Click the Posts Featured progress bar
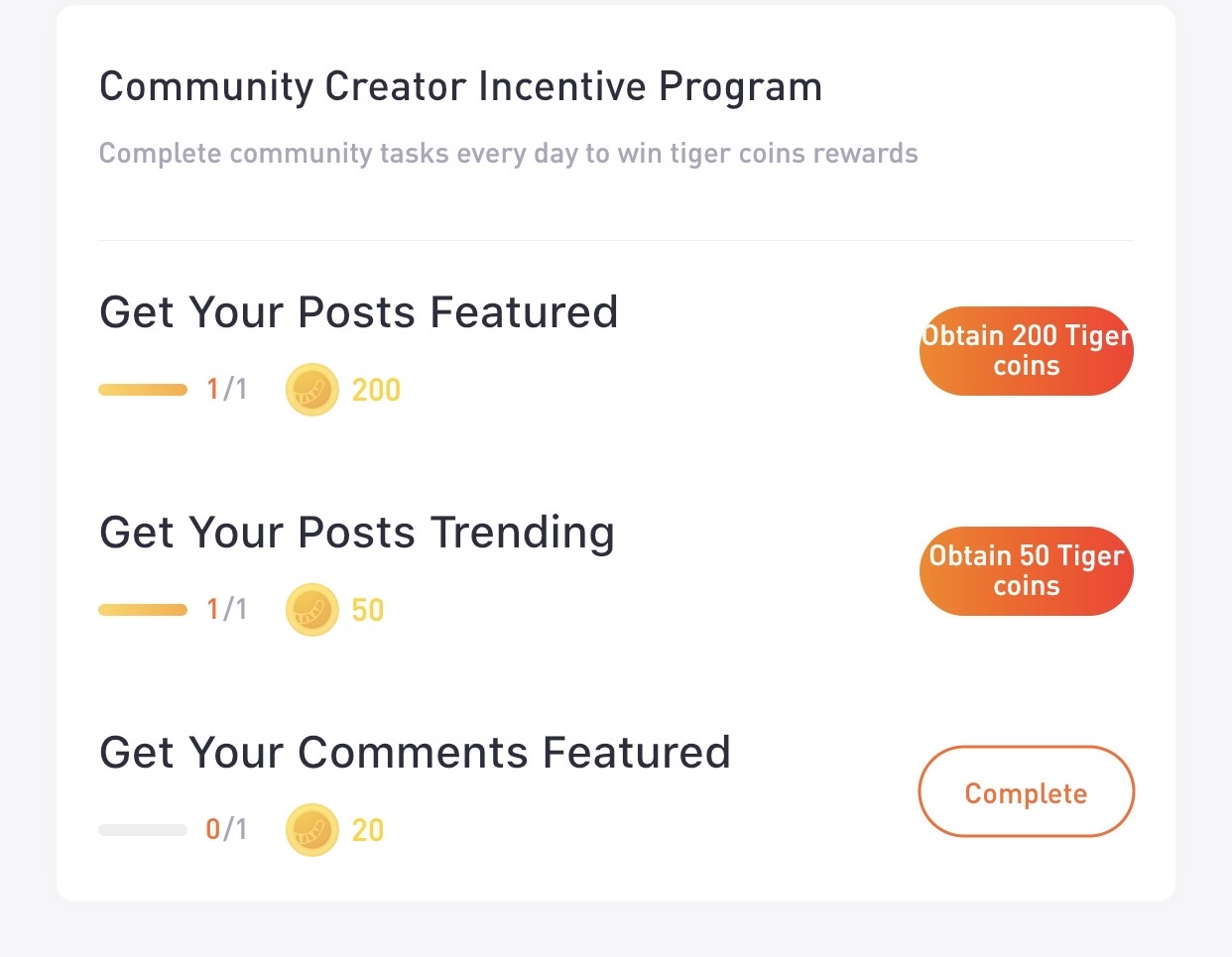The image size is (1232, 957). coord(143,390)
